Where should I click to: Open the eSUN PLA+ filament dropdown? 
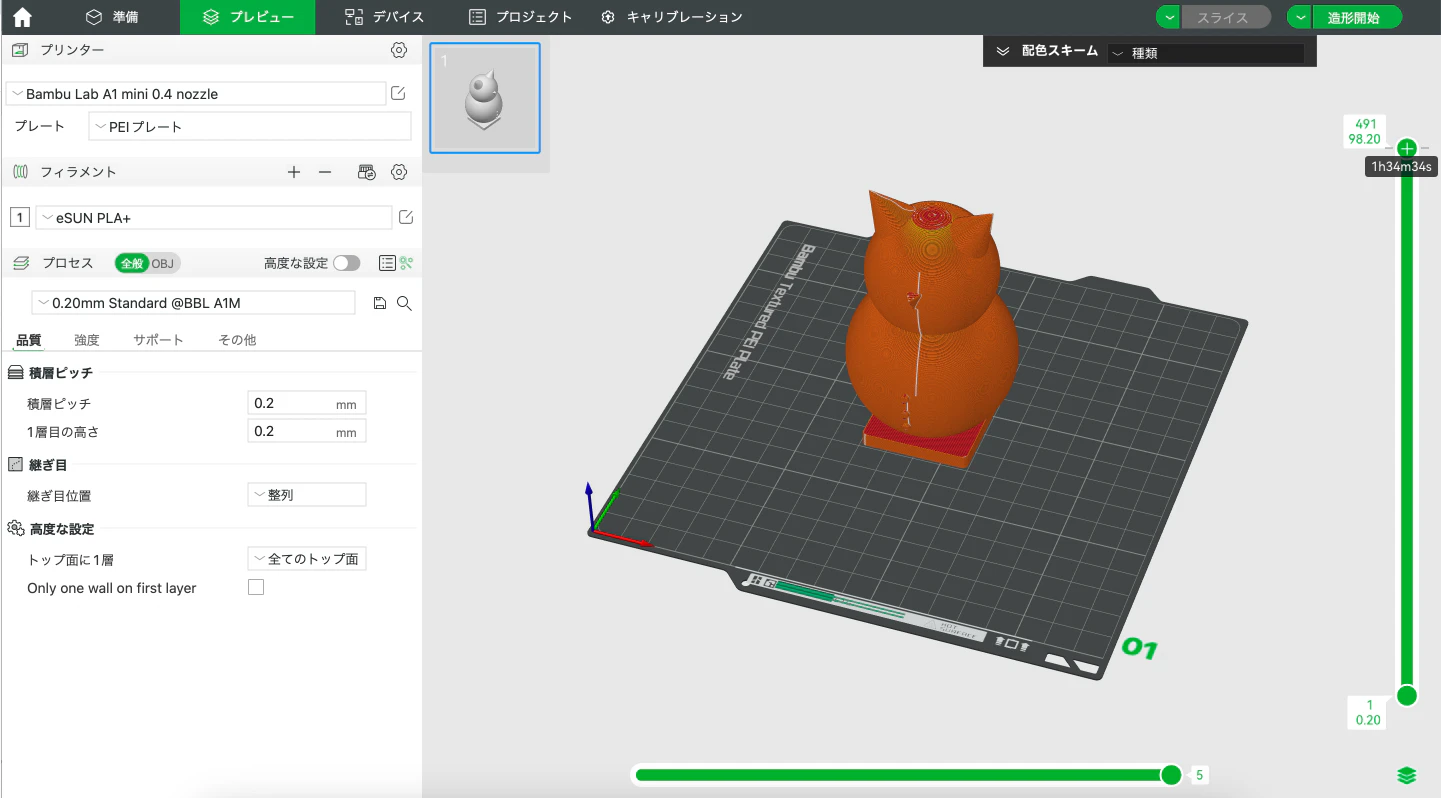(214, 217)
